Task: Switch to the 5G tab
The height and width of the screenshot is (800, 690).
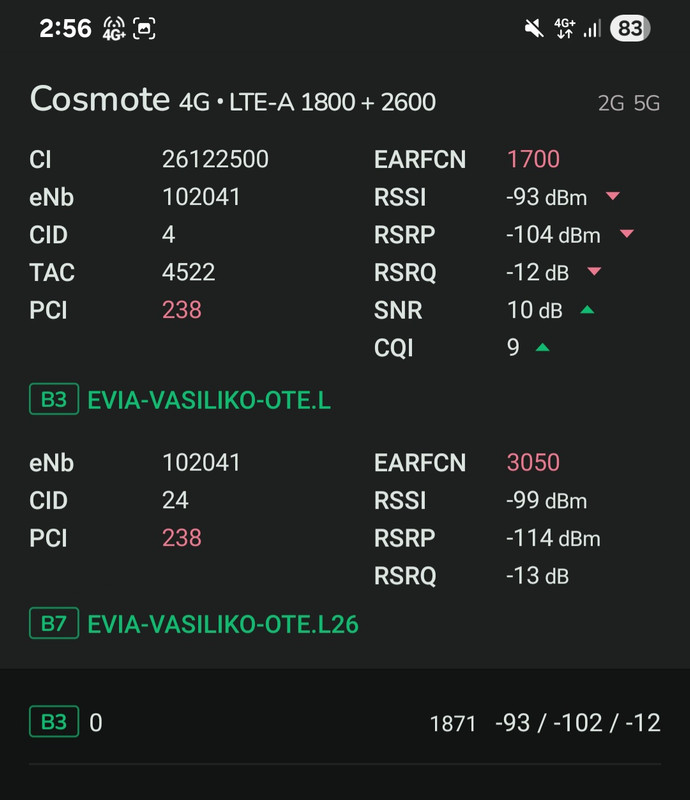Action: coord(647,103)
